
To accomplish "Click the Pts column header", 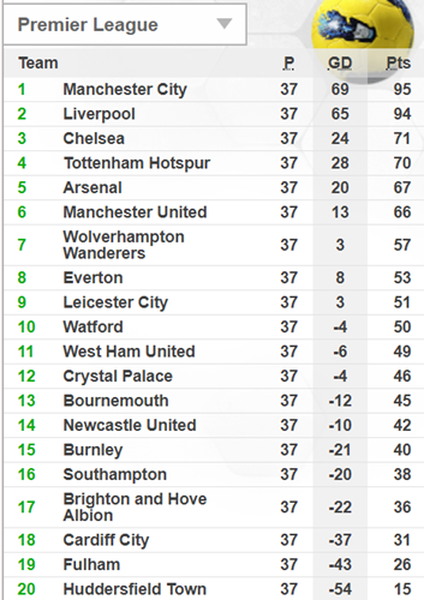I will pos(398,63).
